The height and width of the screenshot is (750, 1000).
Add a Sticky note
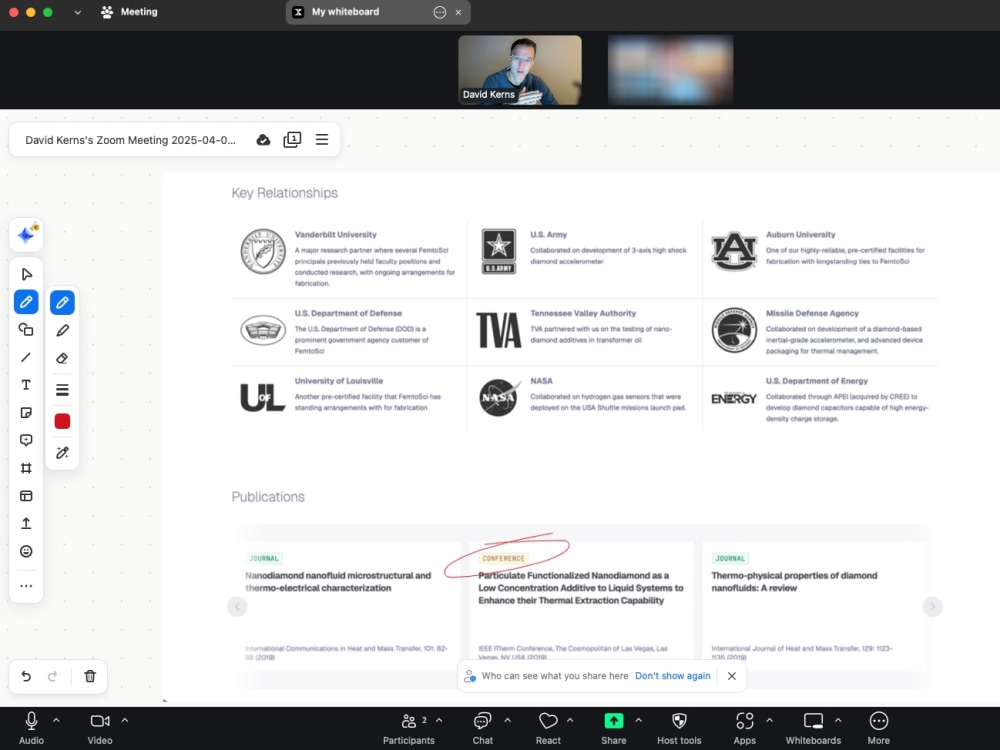[x=26, y=413]
